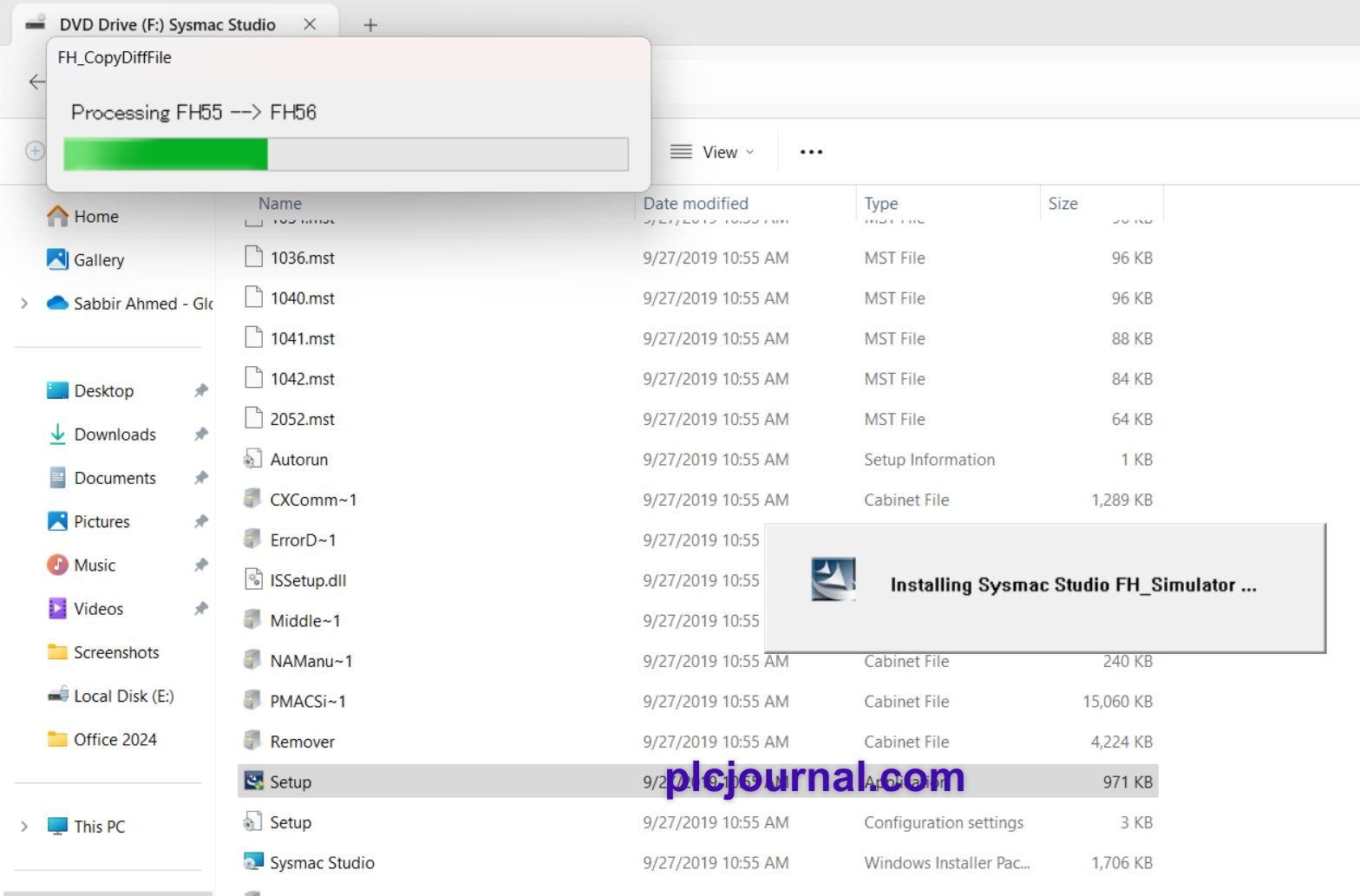Click the Gallery icon in sidebar
The image size is (1360, 896).
click(57, 259)
